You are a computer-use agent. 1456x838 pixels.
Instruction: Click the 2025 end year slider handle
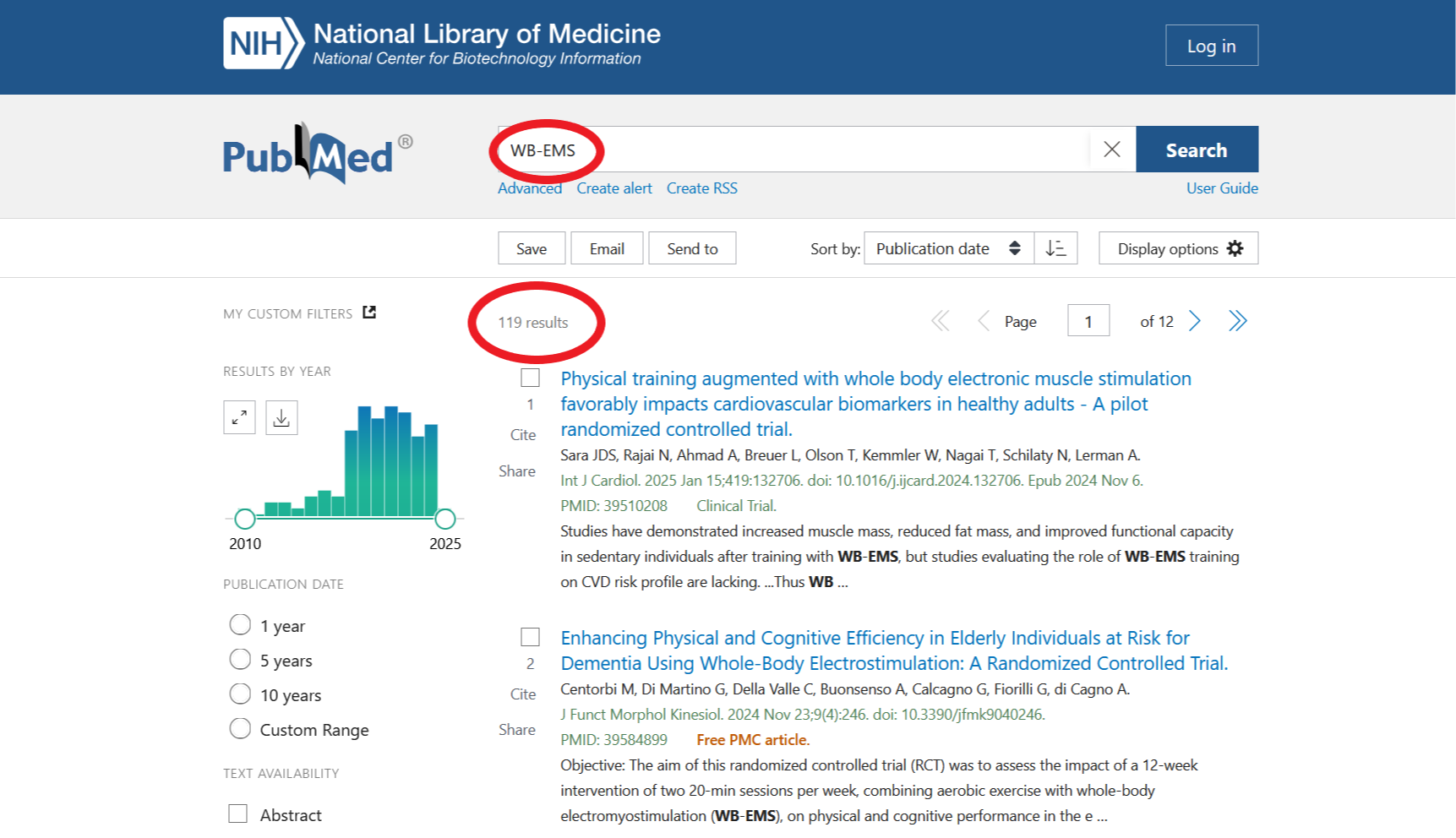[445, 519]
